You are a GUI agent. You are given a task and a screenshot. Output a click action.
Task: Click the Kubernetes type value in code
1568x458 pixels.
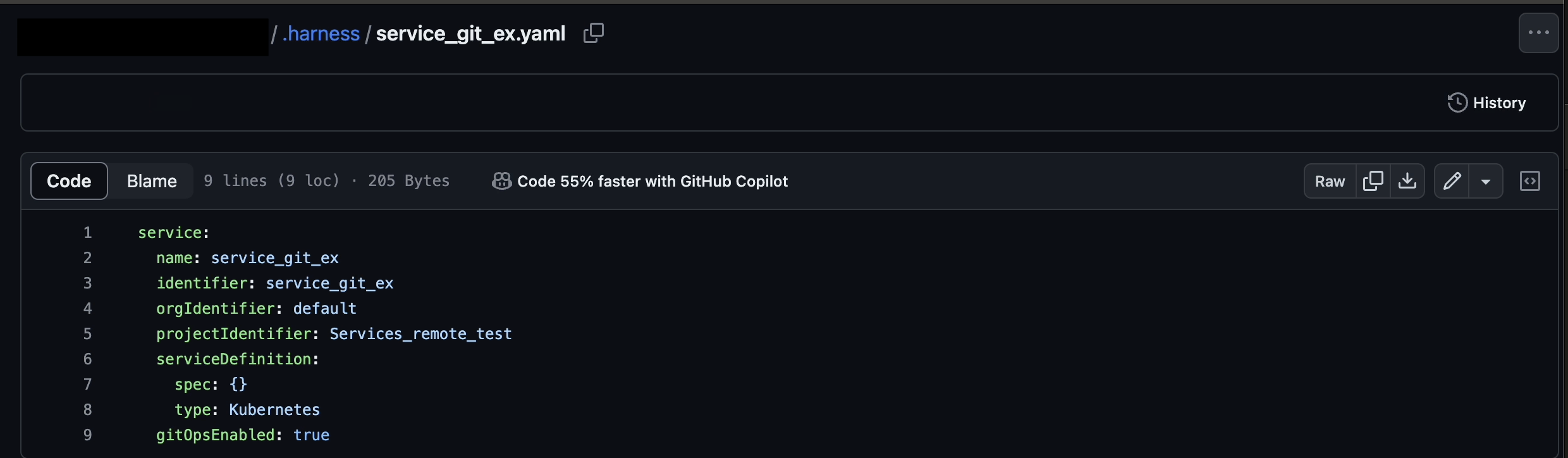[274, 410]
